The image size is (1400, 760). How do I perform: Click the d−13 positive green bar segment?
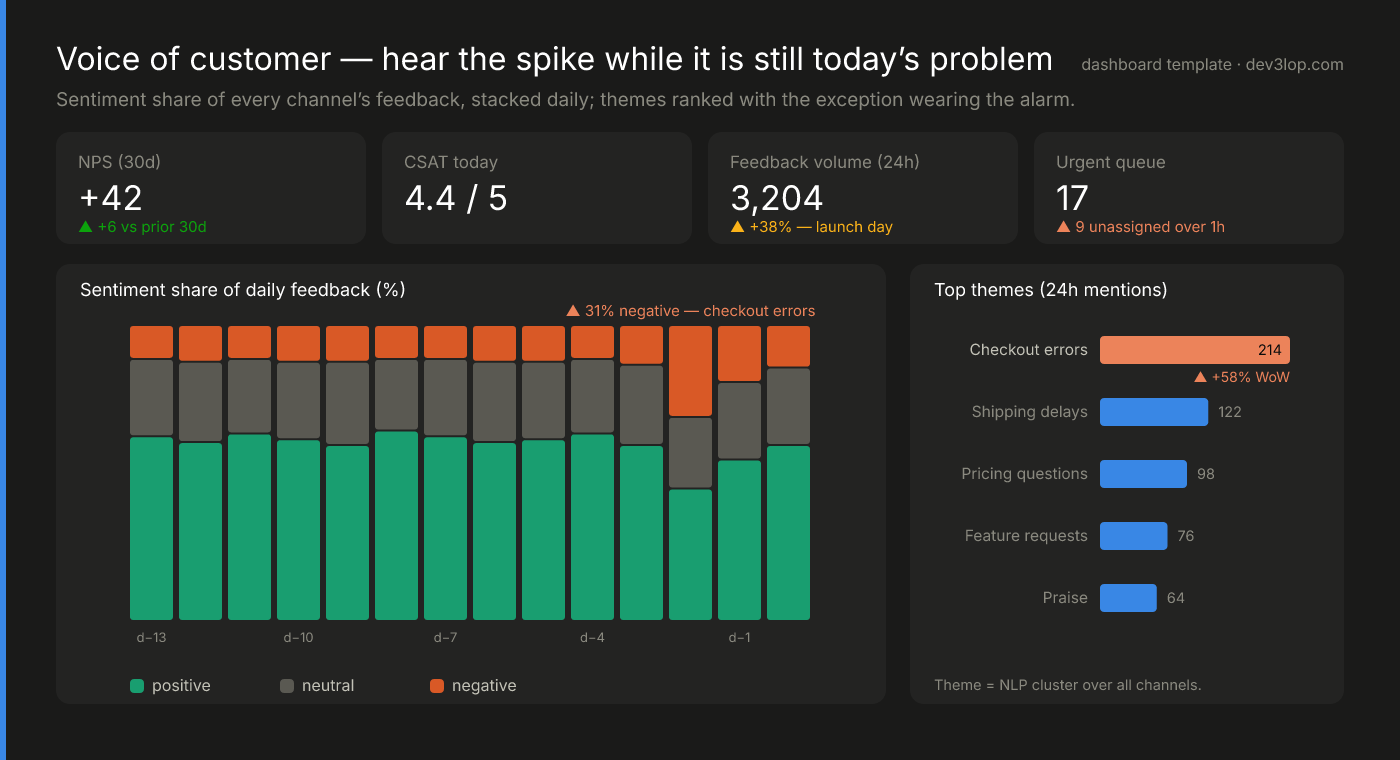[x=151, y=529]
